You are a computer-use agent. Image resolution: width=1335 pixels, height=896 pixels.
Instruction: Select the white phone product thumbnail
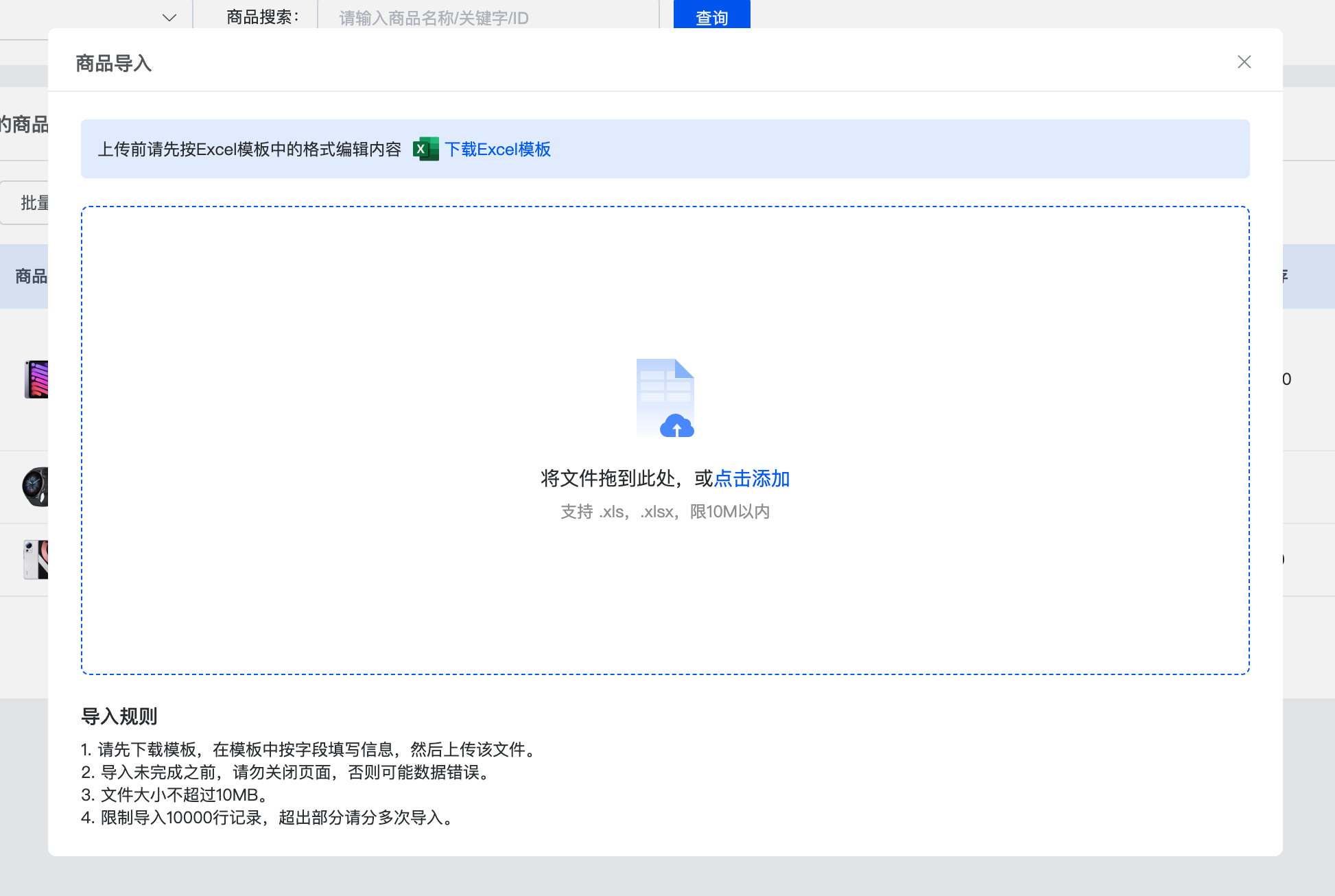36,559
